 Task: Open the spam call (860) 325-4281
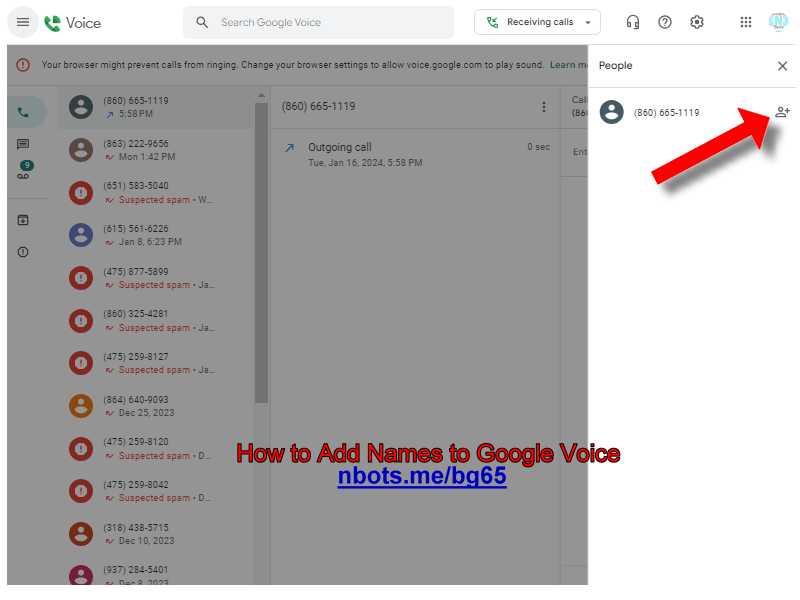(156, 320)
